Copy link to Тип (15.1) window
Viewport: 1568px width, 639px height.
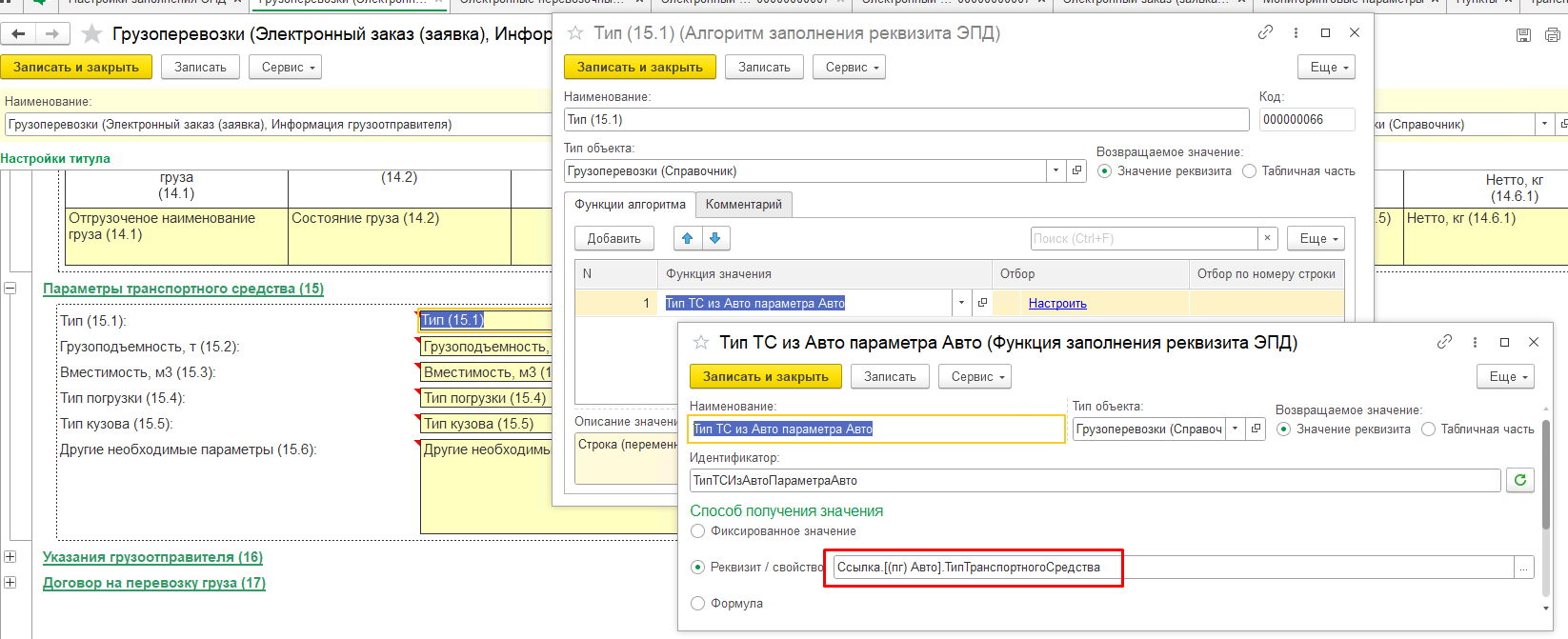[1265, 32]
